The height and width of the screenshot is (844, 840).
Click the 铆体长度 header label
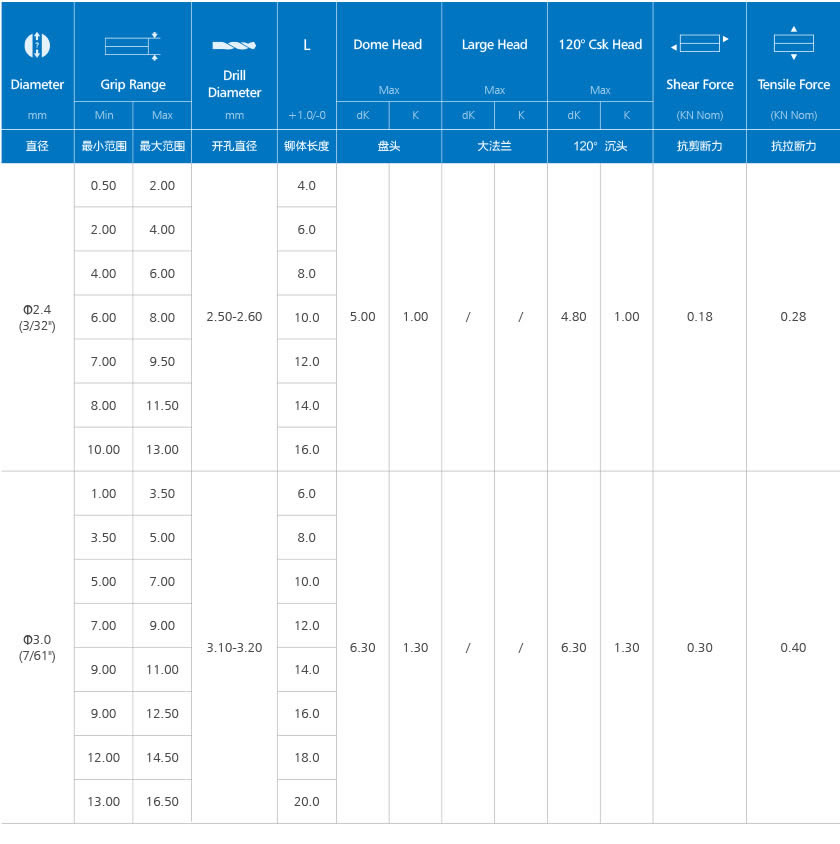(x=307, y=146)
